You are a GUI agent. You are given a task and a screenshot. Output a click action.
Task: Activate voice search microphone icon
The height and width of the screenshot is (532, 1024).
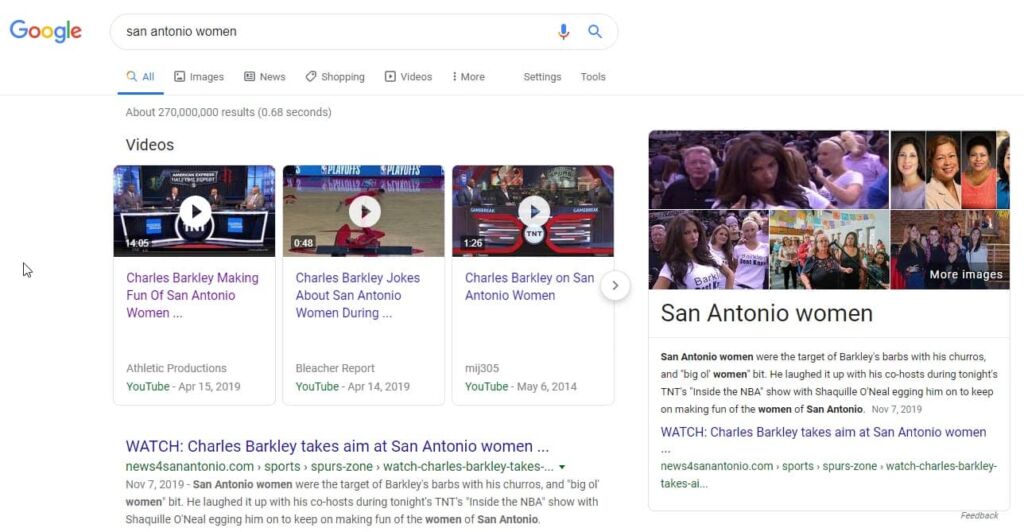click(563, 31)
